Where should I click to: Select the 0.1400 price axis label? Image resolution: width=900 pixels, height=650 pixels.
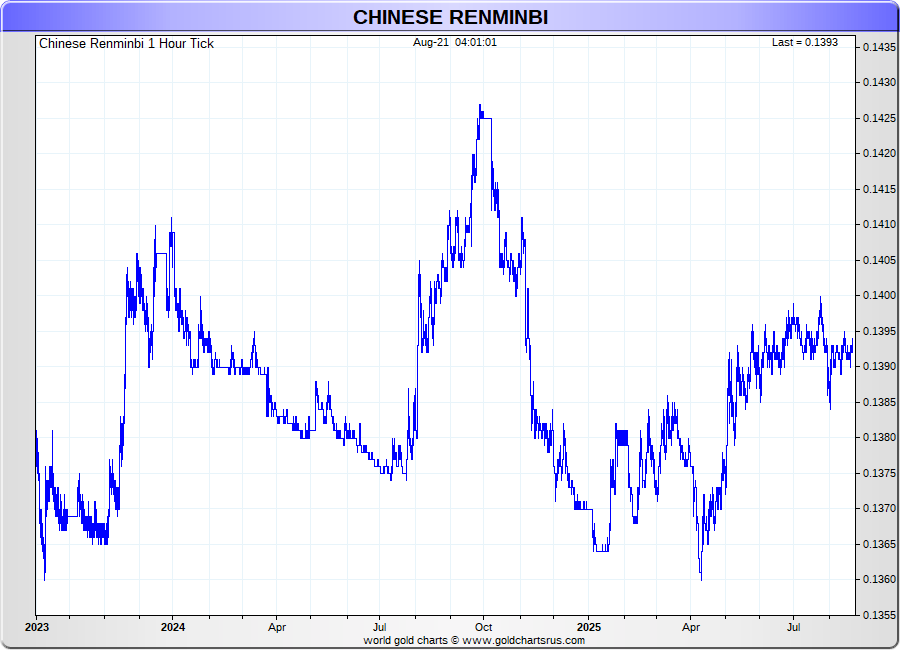point(880,295)
